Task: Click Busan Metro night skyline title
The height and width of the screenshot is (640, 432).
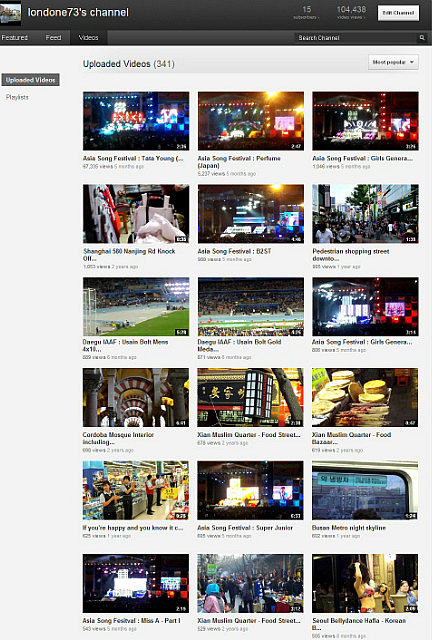Action: coord(349,528)
